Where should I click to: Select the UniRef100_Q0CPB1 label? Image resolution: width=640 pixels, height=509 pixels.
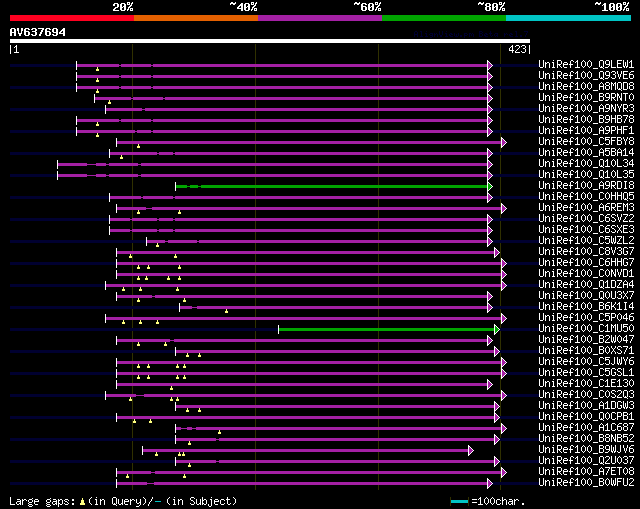(x=586, y=417)
